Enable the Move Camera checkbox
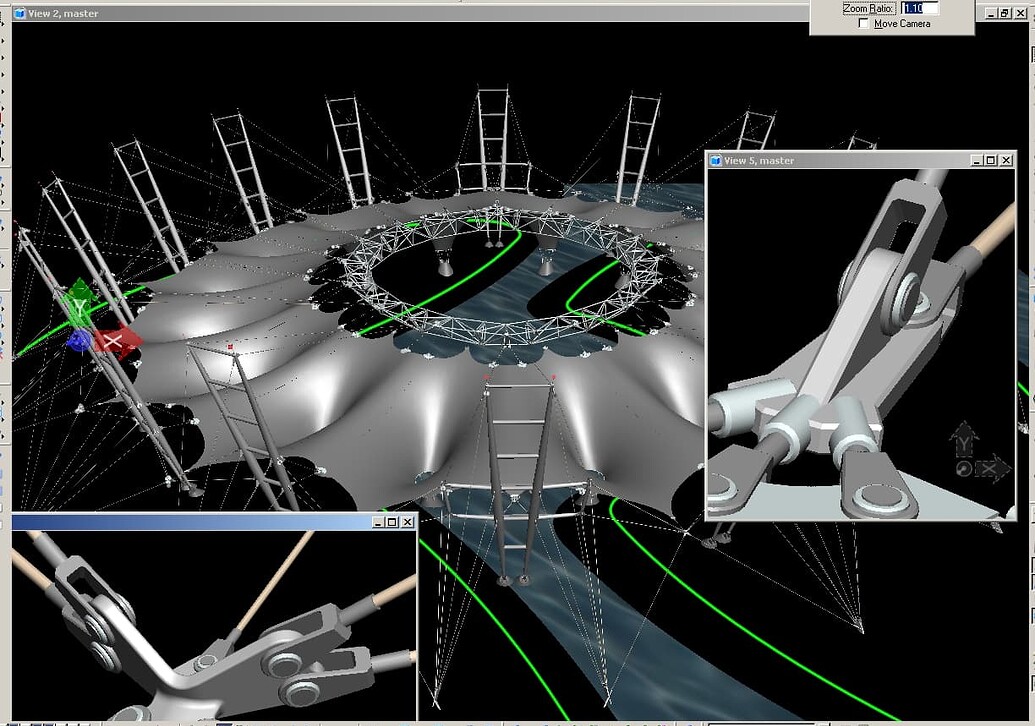The width and height of the screenshot is (1035, 726). coord(863,23)
